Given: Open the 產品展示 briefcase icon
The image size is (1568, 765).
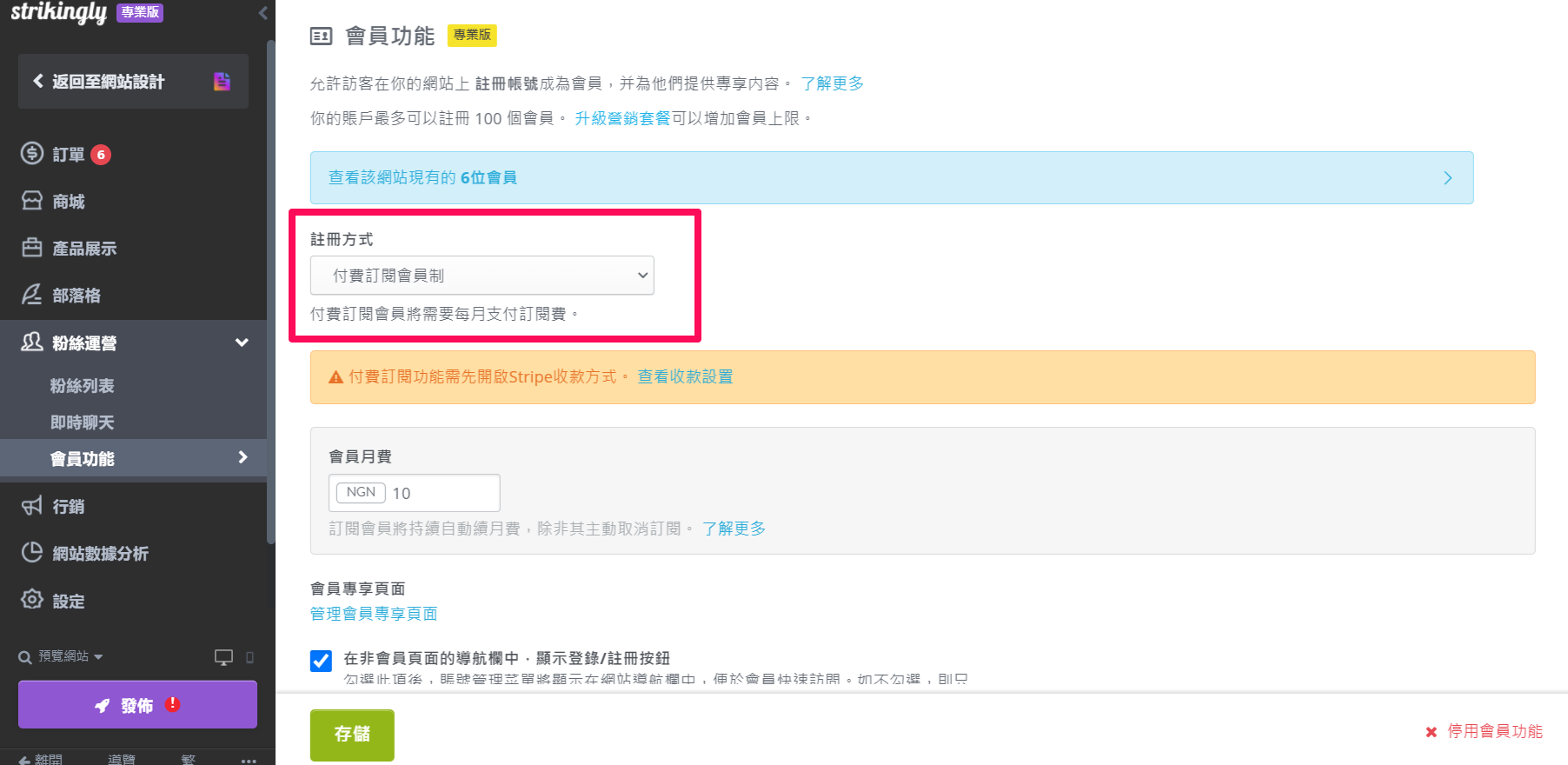Looking at the screenshot, I should coord(32,248).
